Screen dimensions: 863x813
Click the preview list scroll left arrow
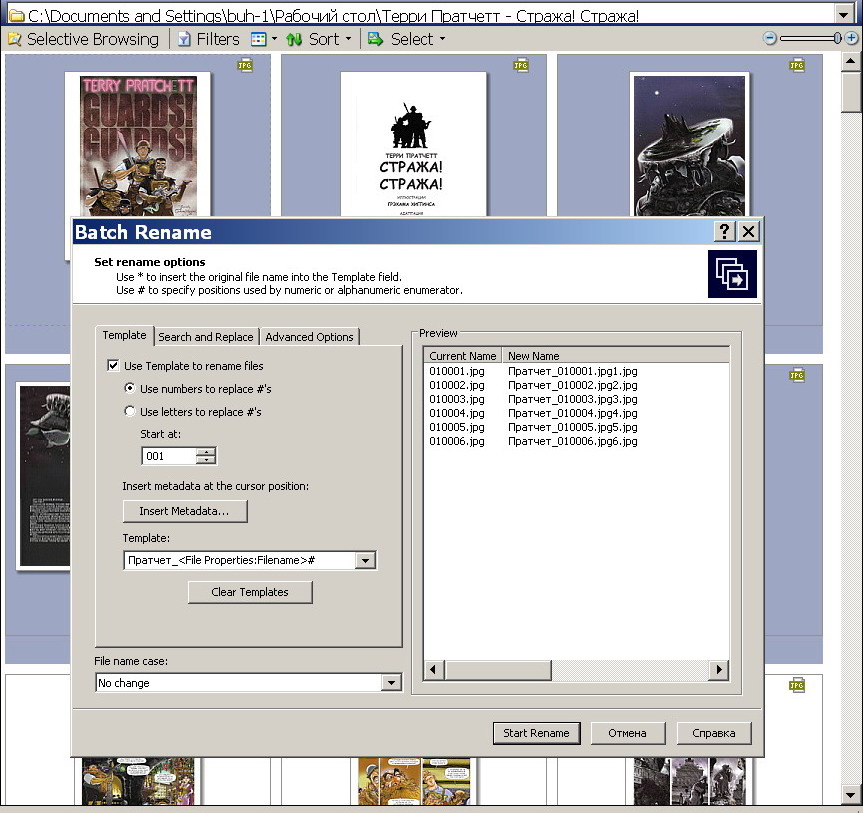click(x=434, y=670)
